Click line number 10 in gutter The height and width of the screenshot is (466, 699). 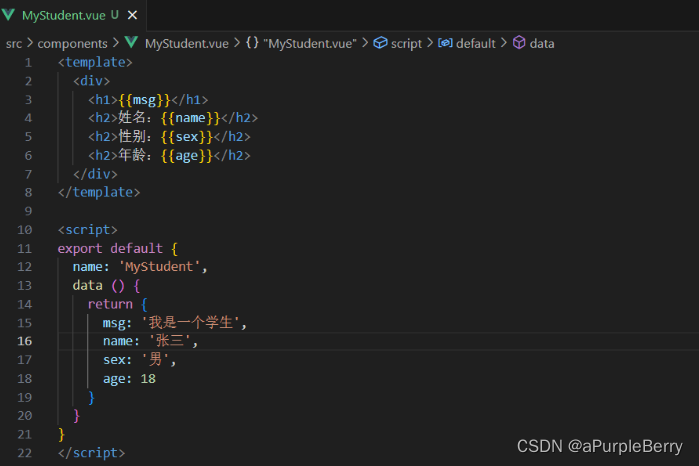pyautogui.click(x=25, y=230)
